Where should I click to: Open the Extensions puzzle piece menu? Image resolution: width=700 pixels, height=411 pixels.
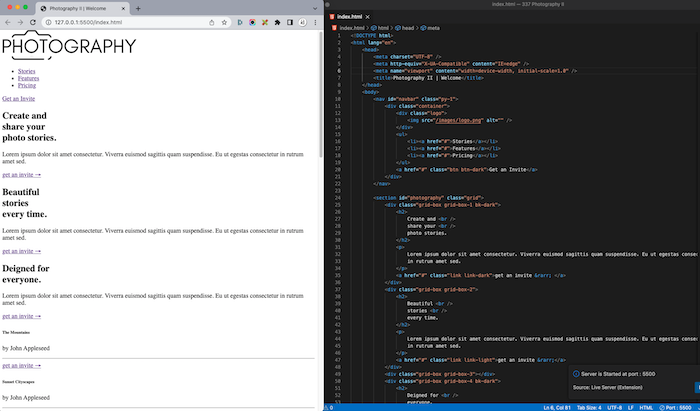coord(277,22)
